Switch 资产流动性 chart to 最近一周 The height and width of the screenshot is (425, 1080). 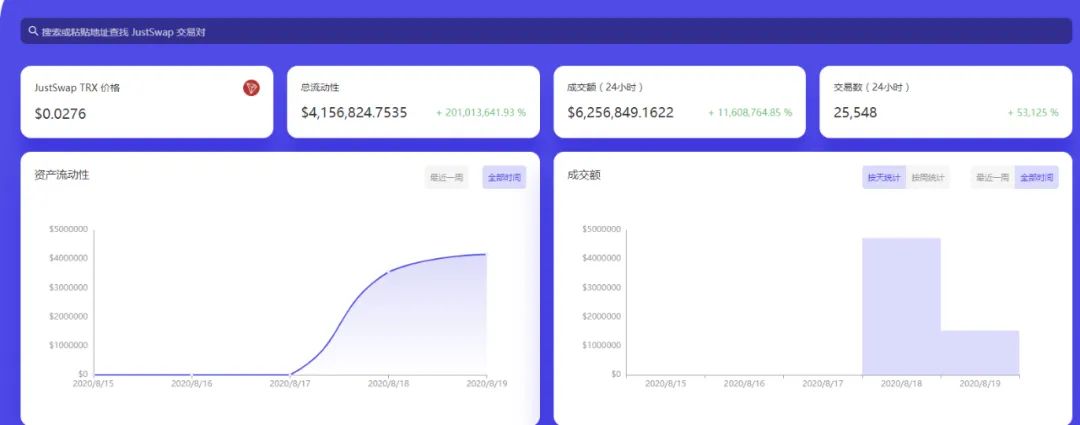(x=447, y=178)
